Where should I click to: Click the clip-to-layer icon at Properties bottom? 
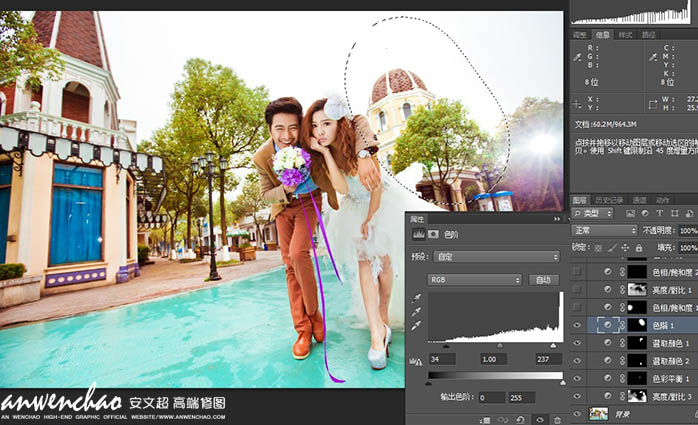(x=485, y=420)
